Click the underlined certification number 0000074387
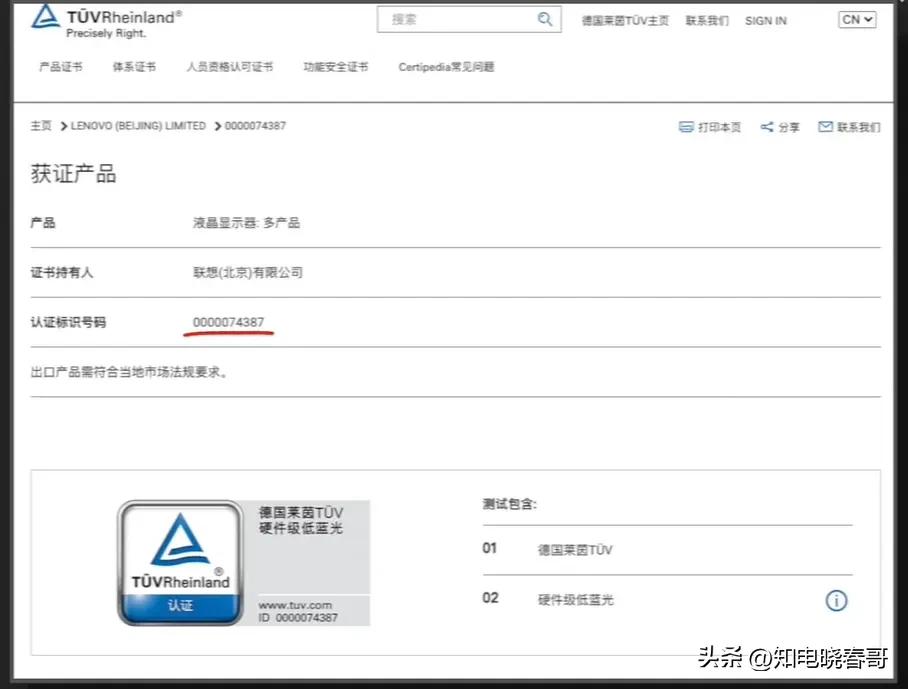Screen dimensions: 908x689 227,322
